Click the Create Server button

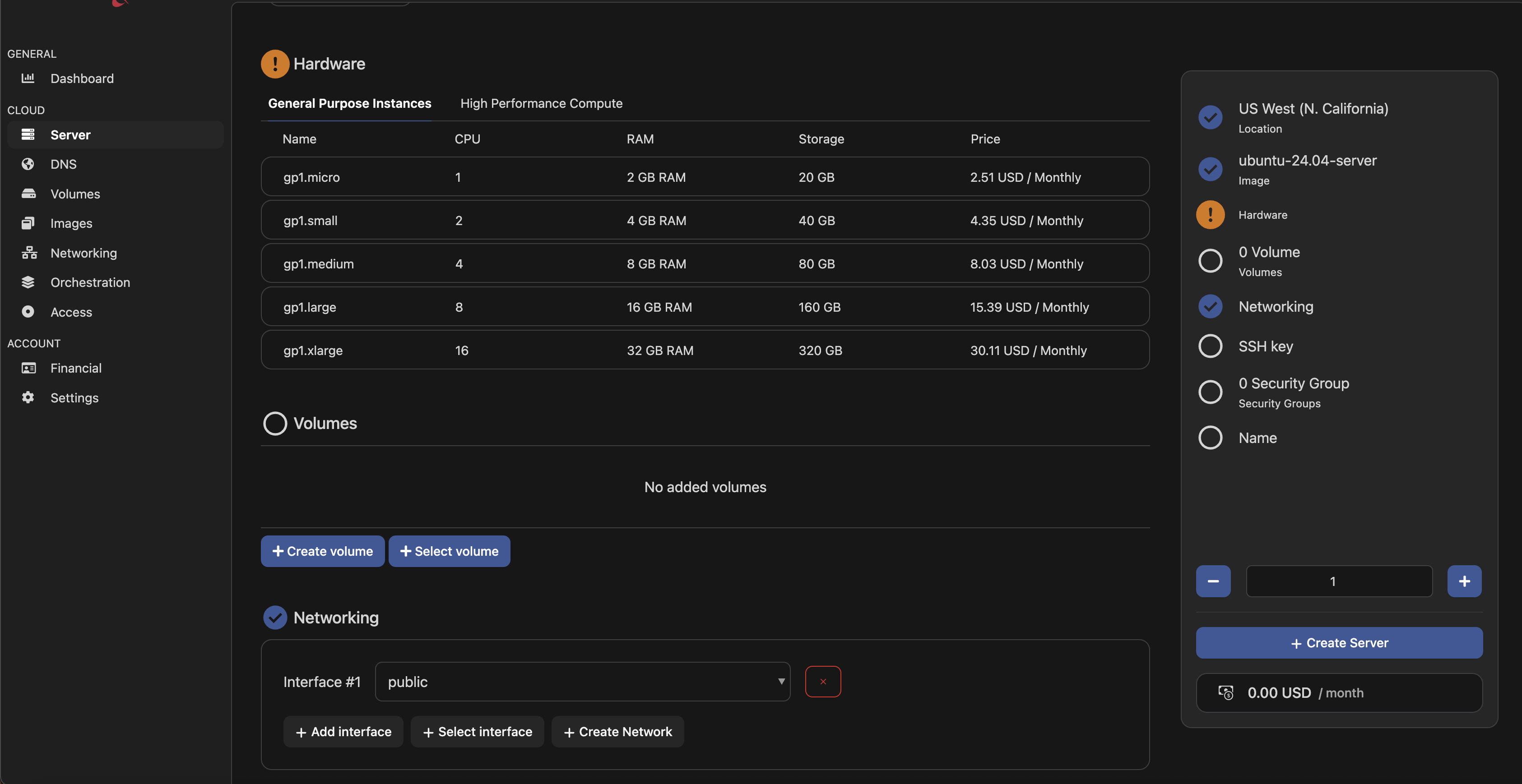pyautogui.click(x=1338, y=642)
